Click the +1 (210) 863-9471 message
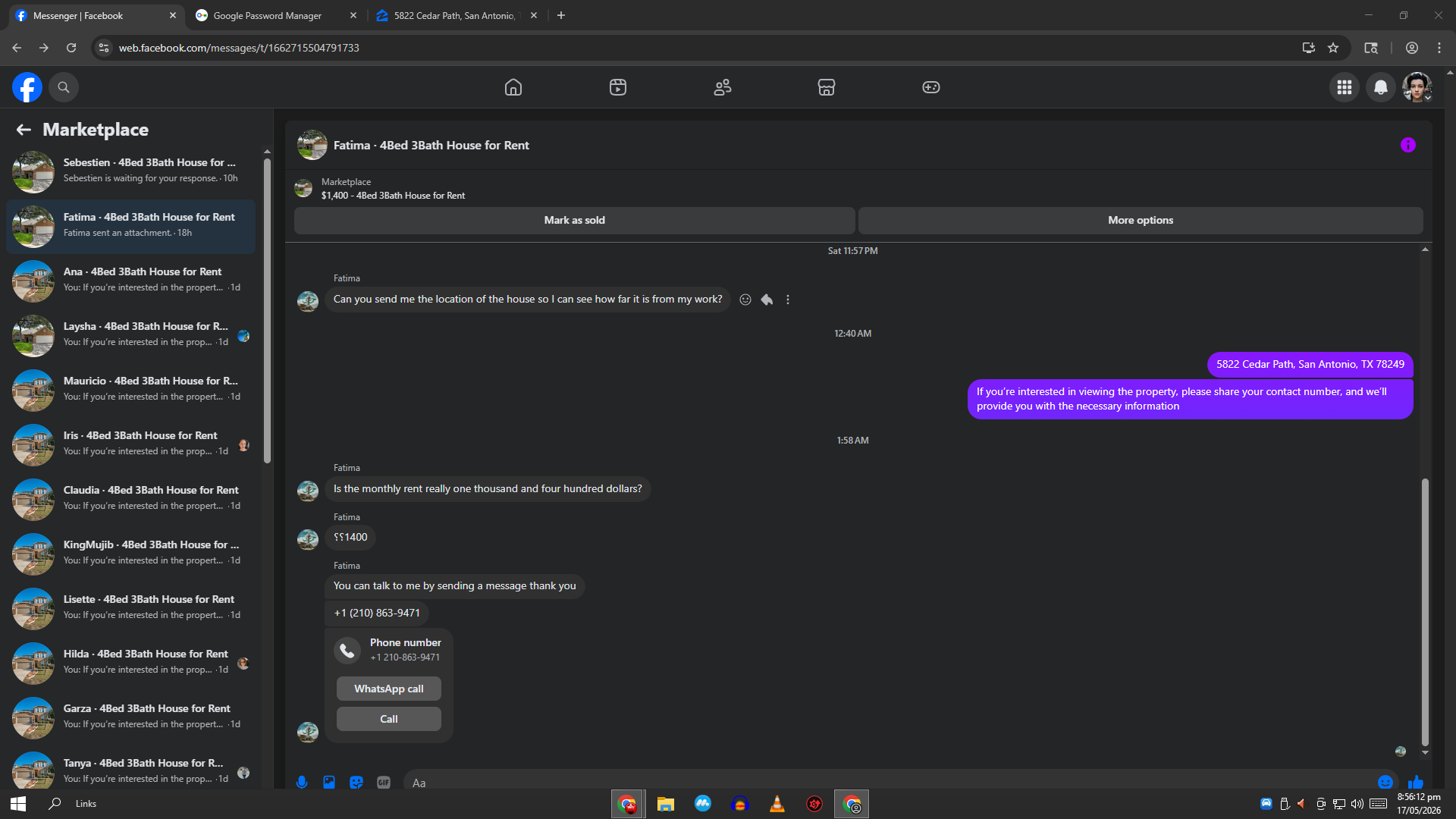The image size is (1456, 819). 377,613
